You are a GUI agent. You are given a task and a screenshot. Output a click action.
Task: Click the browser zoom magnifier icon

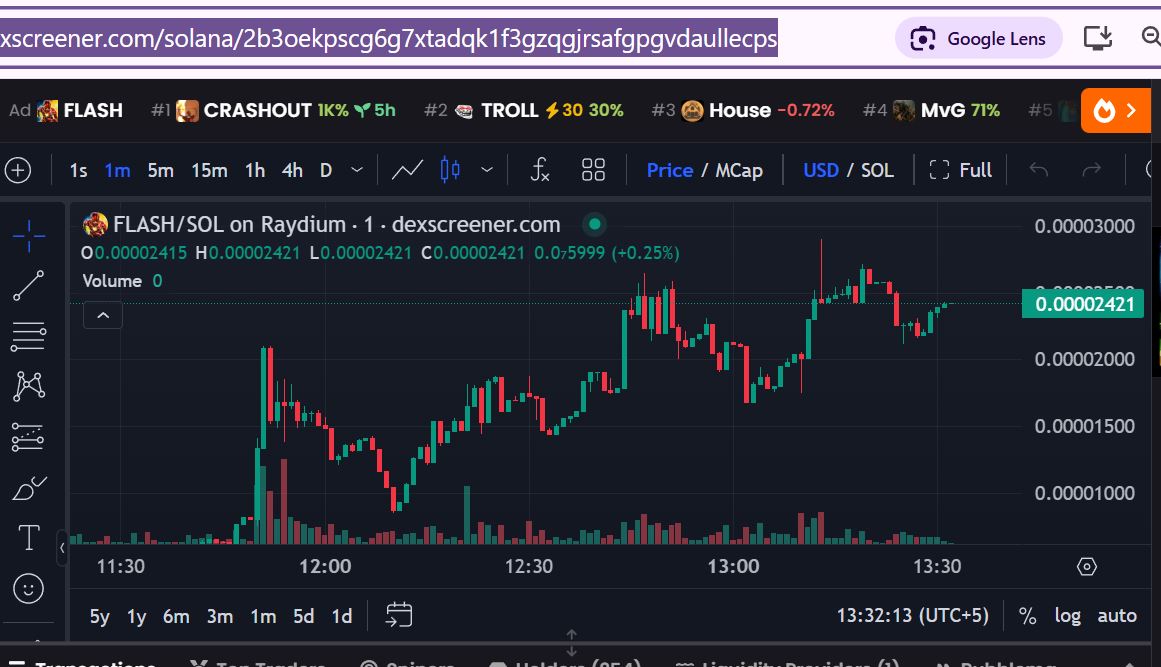point(1151,37)
